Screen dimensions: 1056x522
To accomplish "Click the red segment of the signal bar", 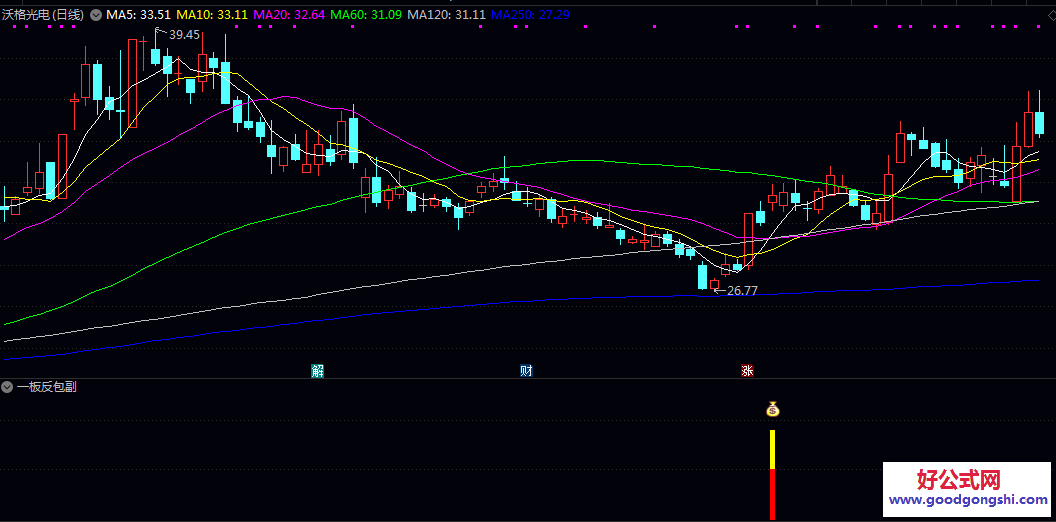I will pyautogui.click(x=772, y=493).
